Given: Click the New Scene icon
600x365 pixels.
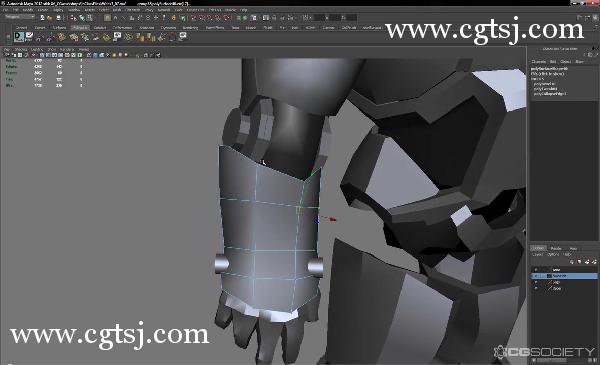Looking at the screenshot, I should coord(42,18).
